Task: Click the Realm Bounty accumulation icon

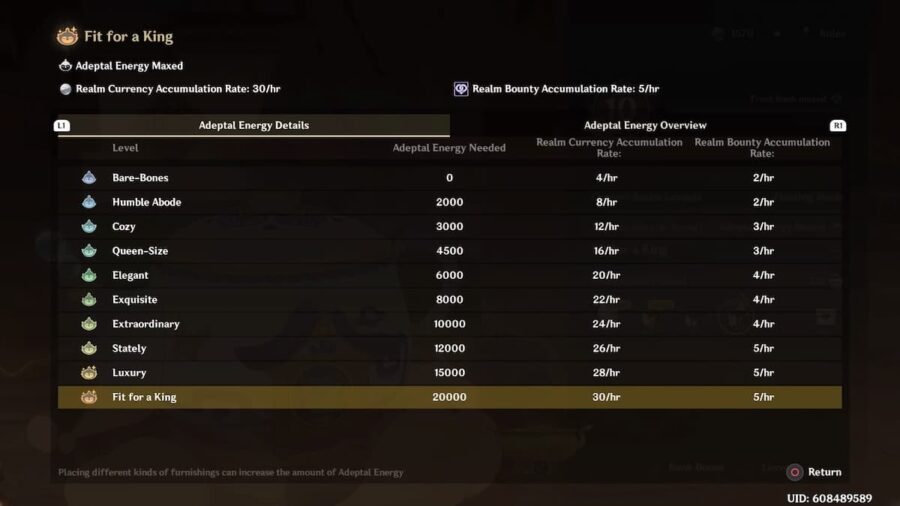Action: 461,89
